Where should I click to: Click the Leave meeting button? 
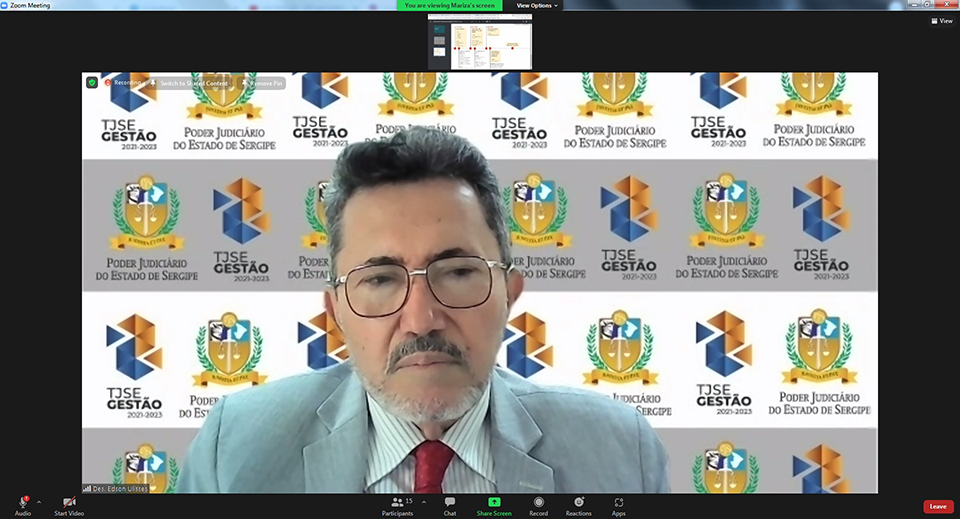[937, 506]
